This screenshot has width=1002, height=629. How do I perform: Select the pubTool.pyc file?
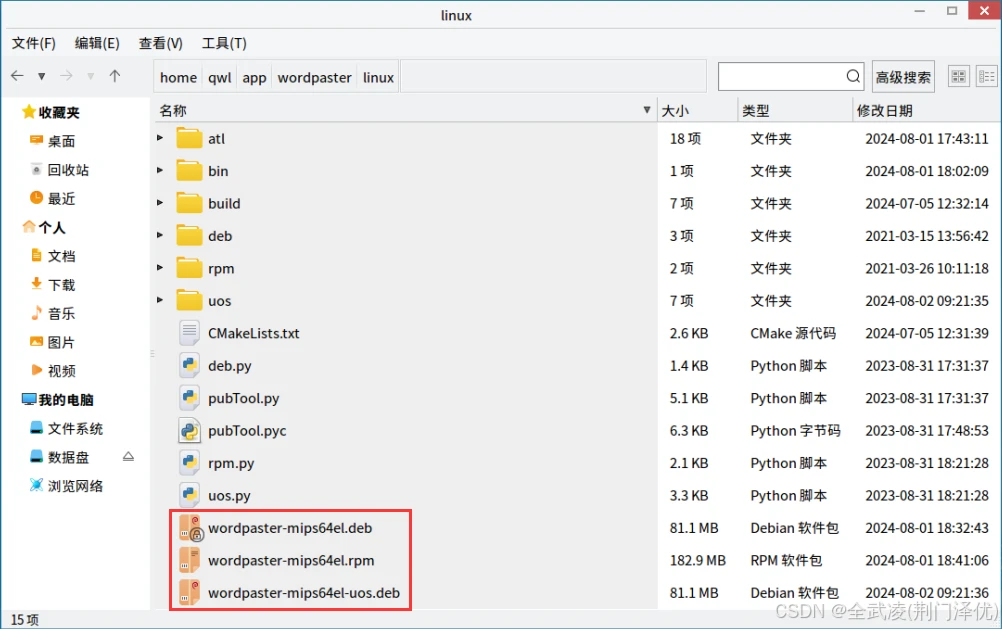247,431
